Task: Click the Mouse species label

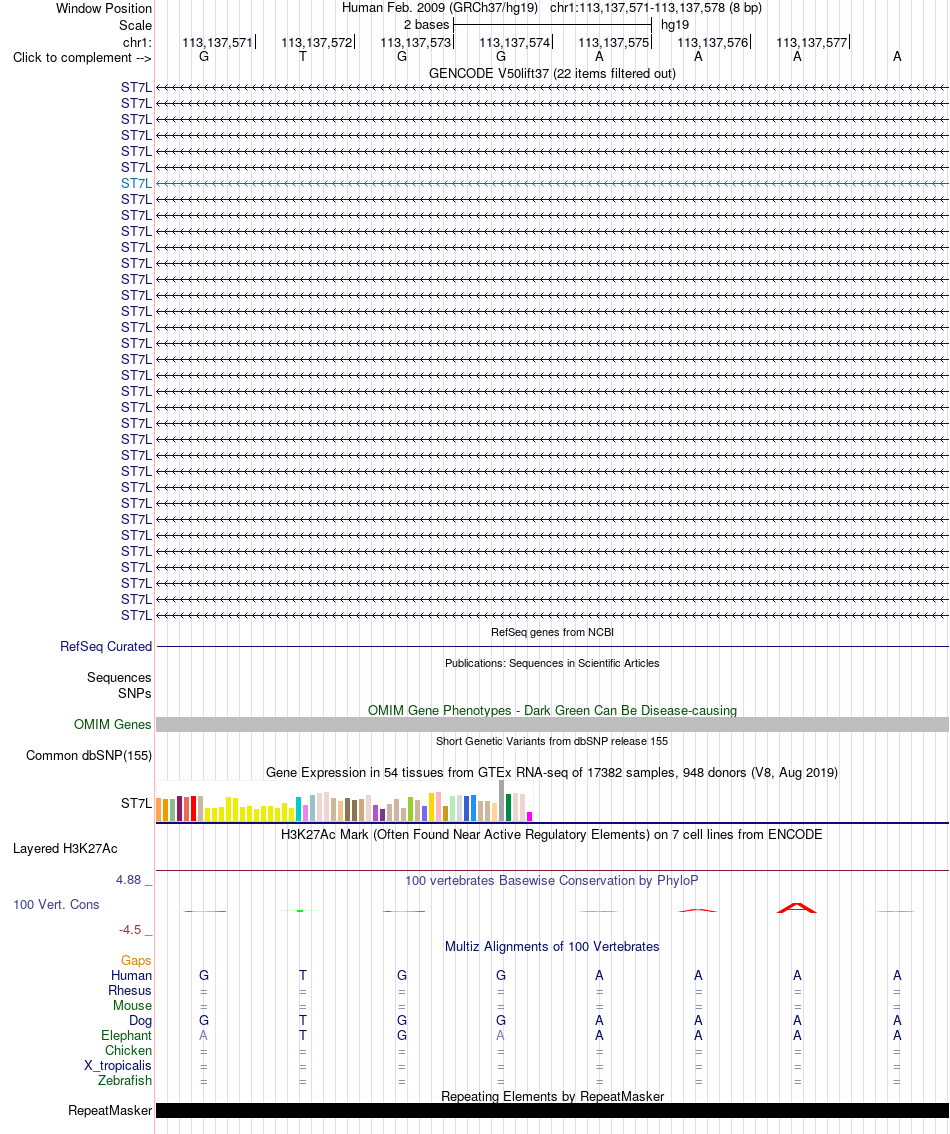Action: tap(132, 1006)
